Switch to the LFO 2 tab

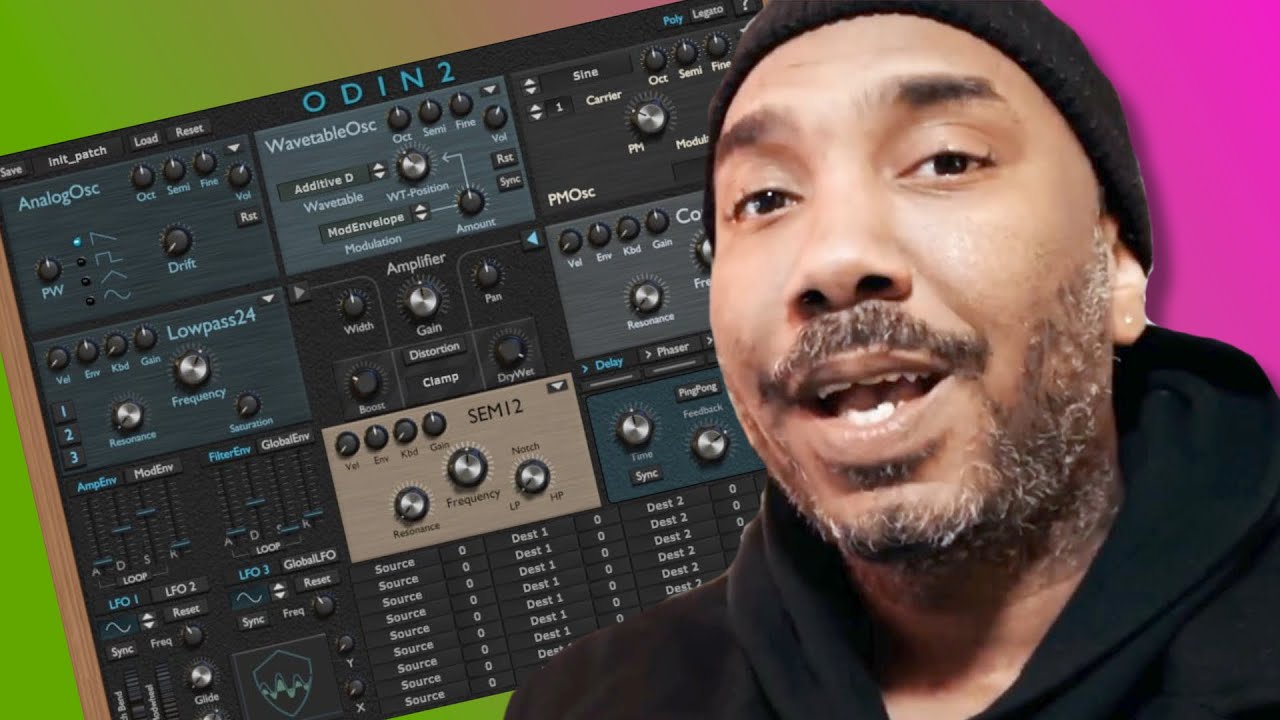pos(179,586)
